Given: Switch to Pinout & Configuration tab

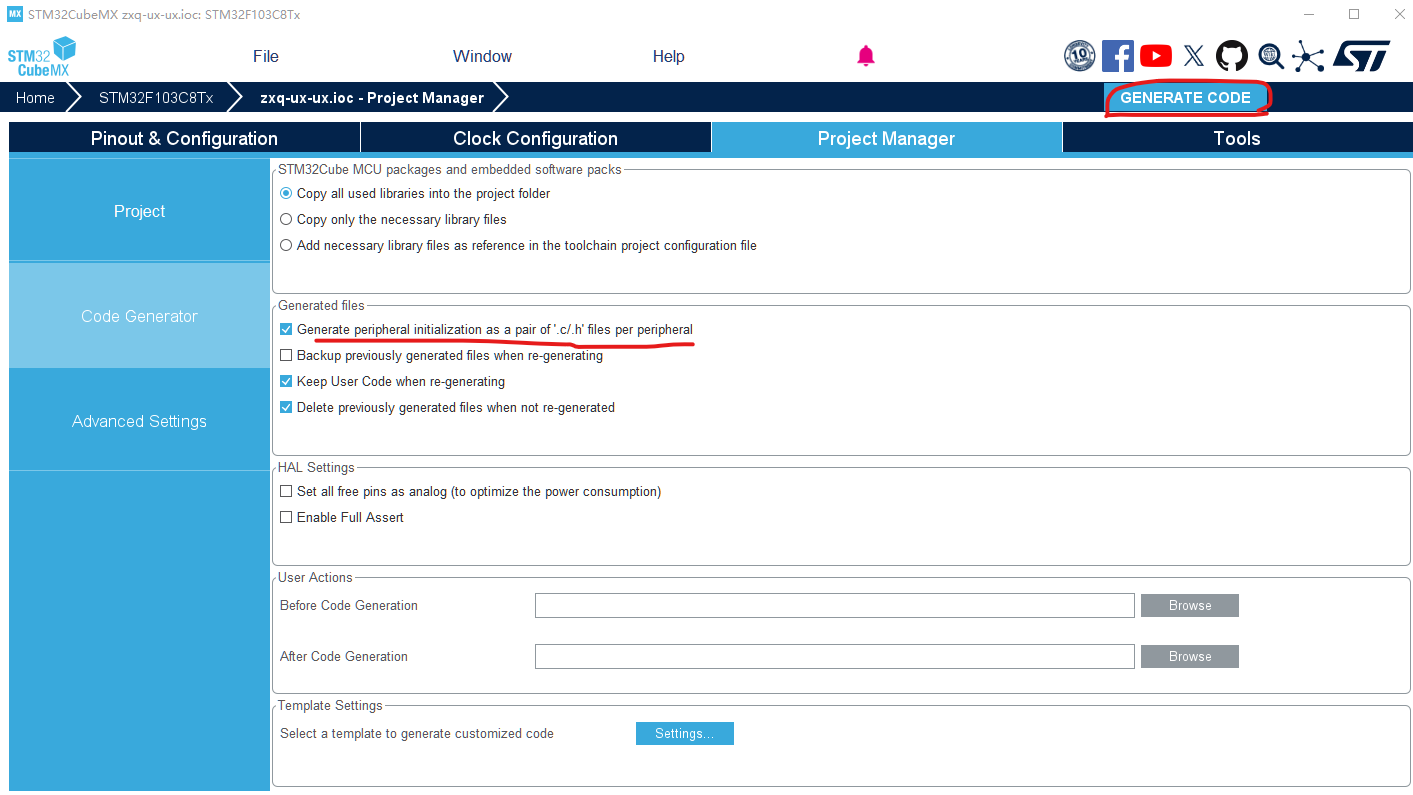Looking at the screenshot, I should pyautogui.click(x=184, y=138).
